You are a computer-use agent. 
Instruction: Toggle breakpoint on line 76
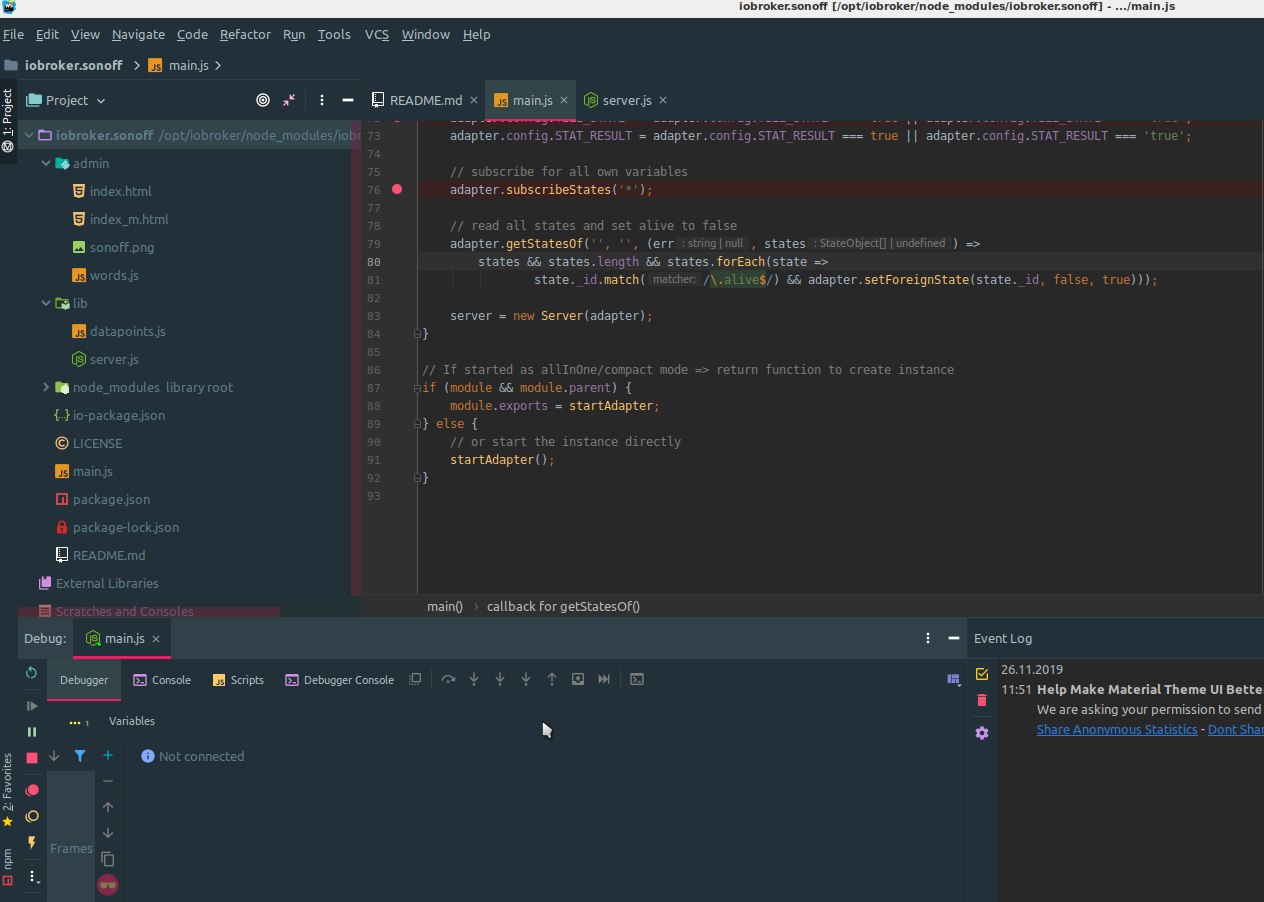(x=397, y=189)
